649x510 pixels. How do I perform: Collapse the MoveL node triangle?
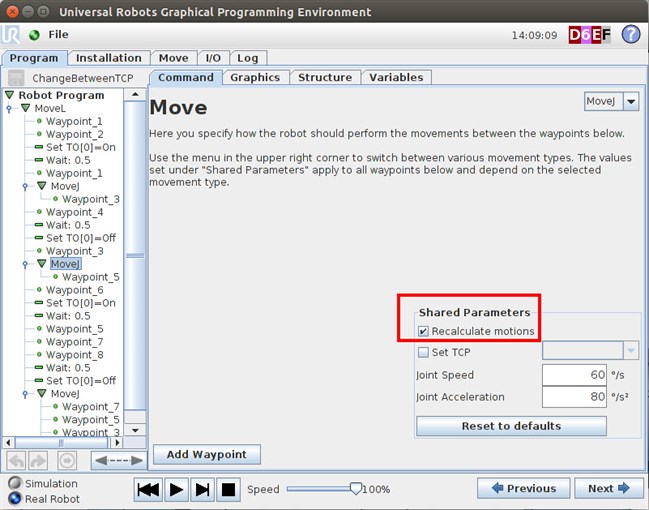[x=26, y=108]
